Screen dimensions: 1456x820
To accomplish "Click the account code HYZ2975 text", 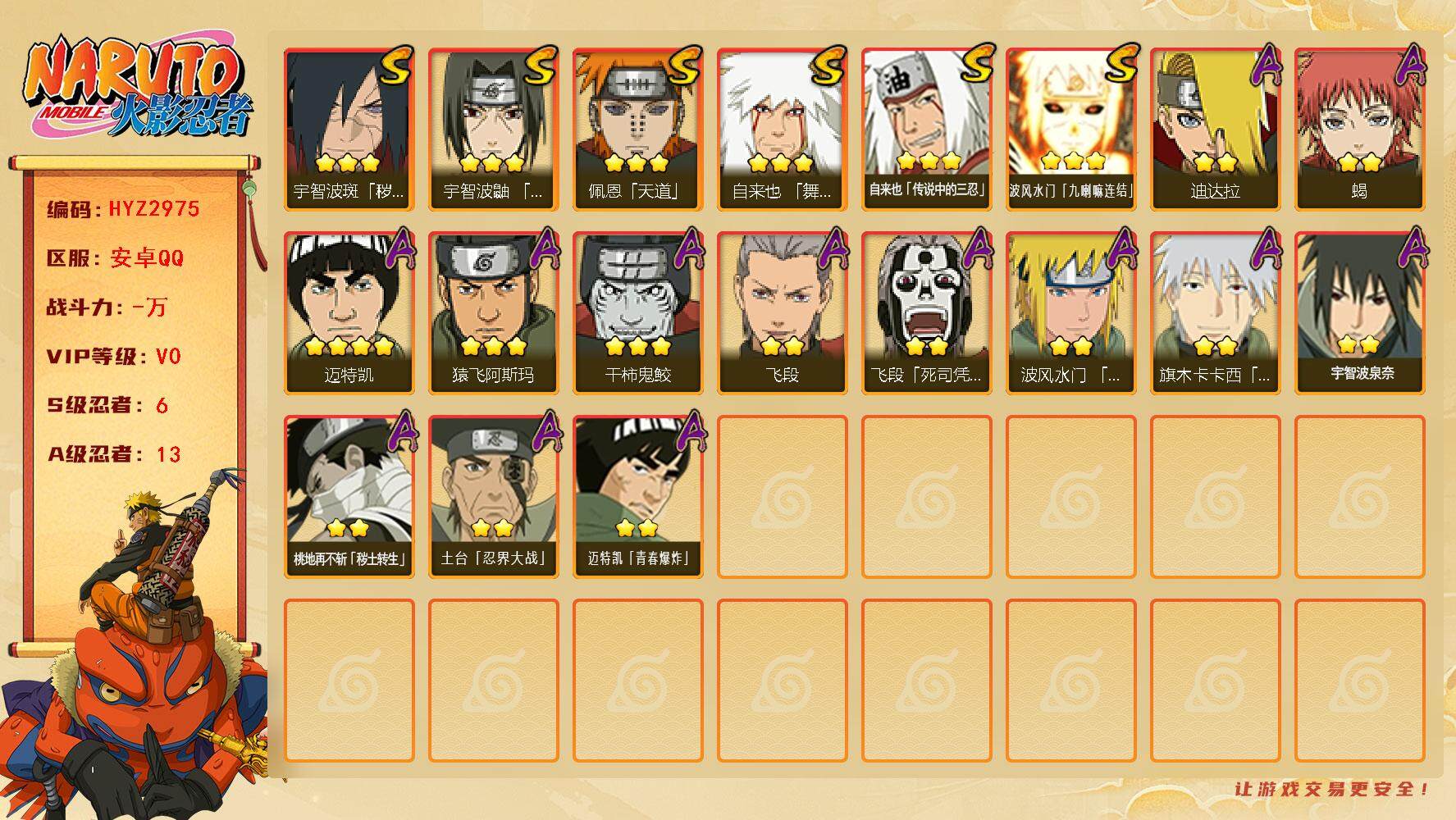I will tap(154, 209).
